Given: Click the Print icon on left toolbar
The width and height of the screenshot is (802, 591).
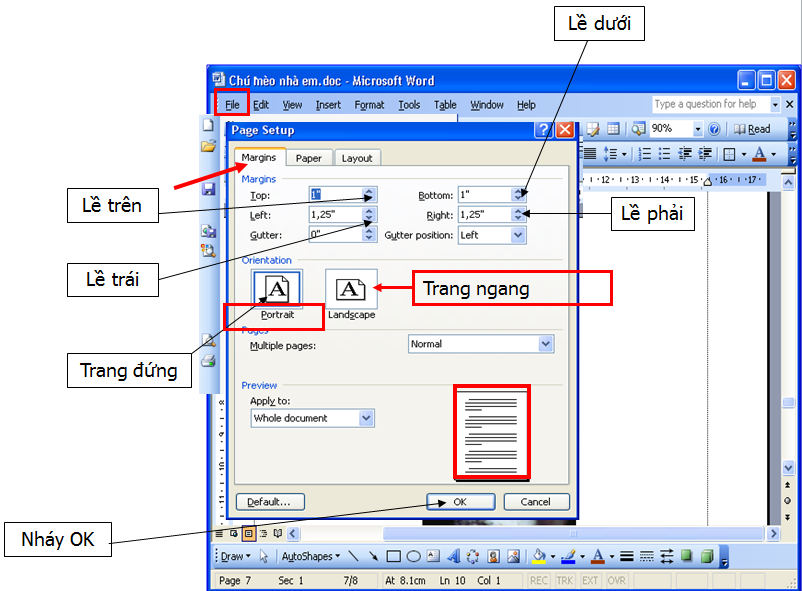Looking at the screenshot, I should click(208, 361).
